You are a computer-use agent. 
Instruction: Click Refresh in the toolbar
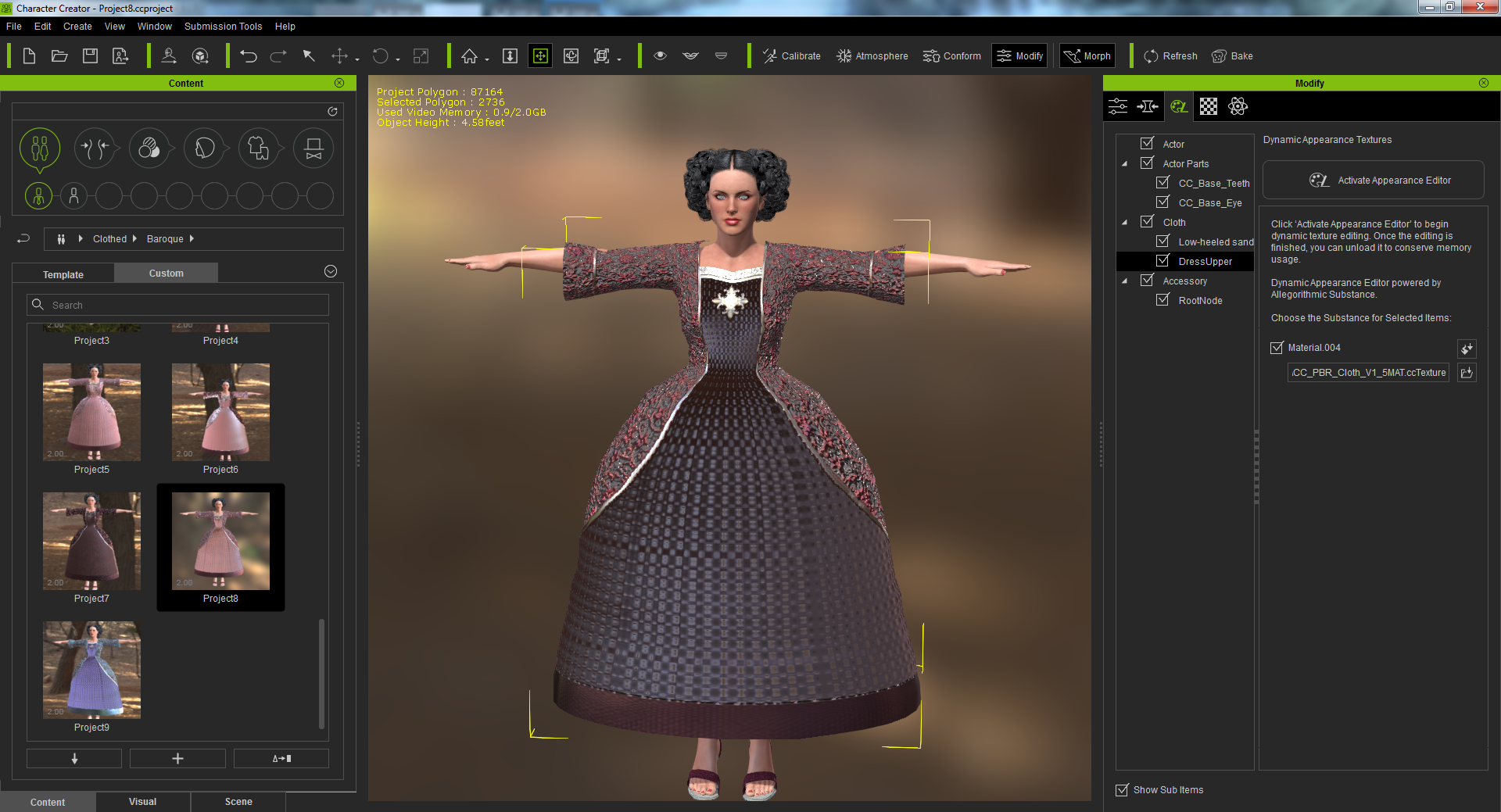tap(1170, 56)
